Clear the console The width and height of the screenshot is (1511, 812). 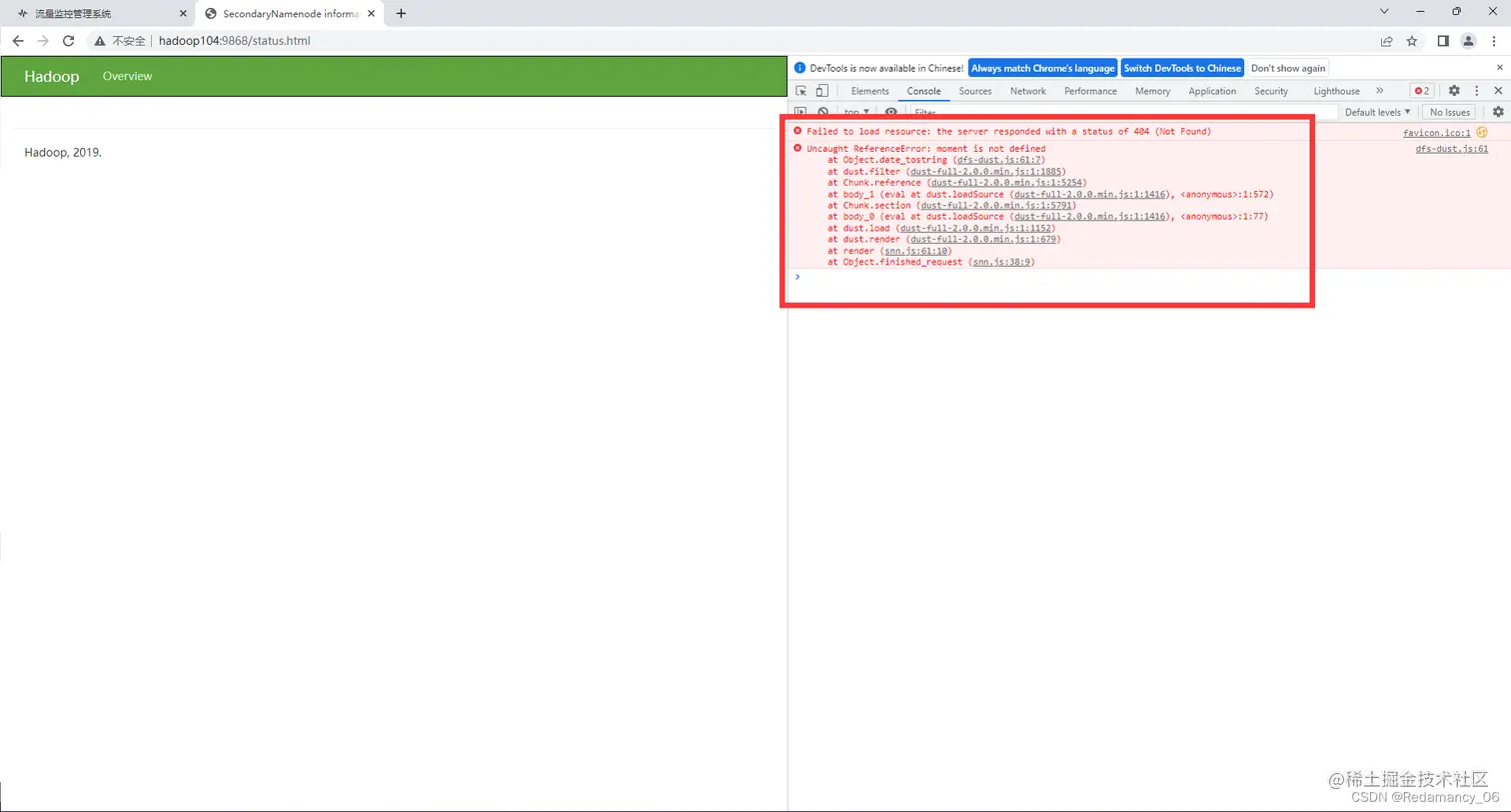[822, 112]
